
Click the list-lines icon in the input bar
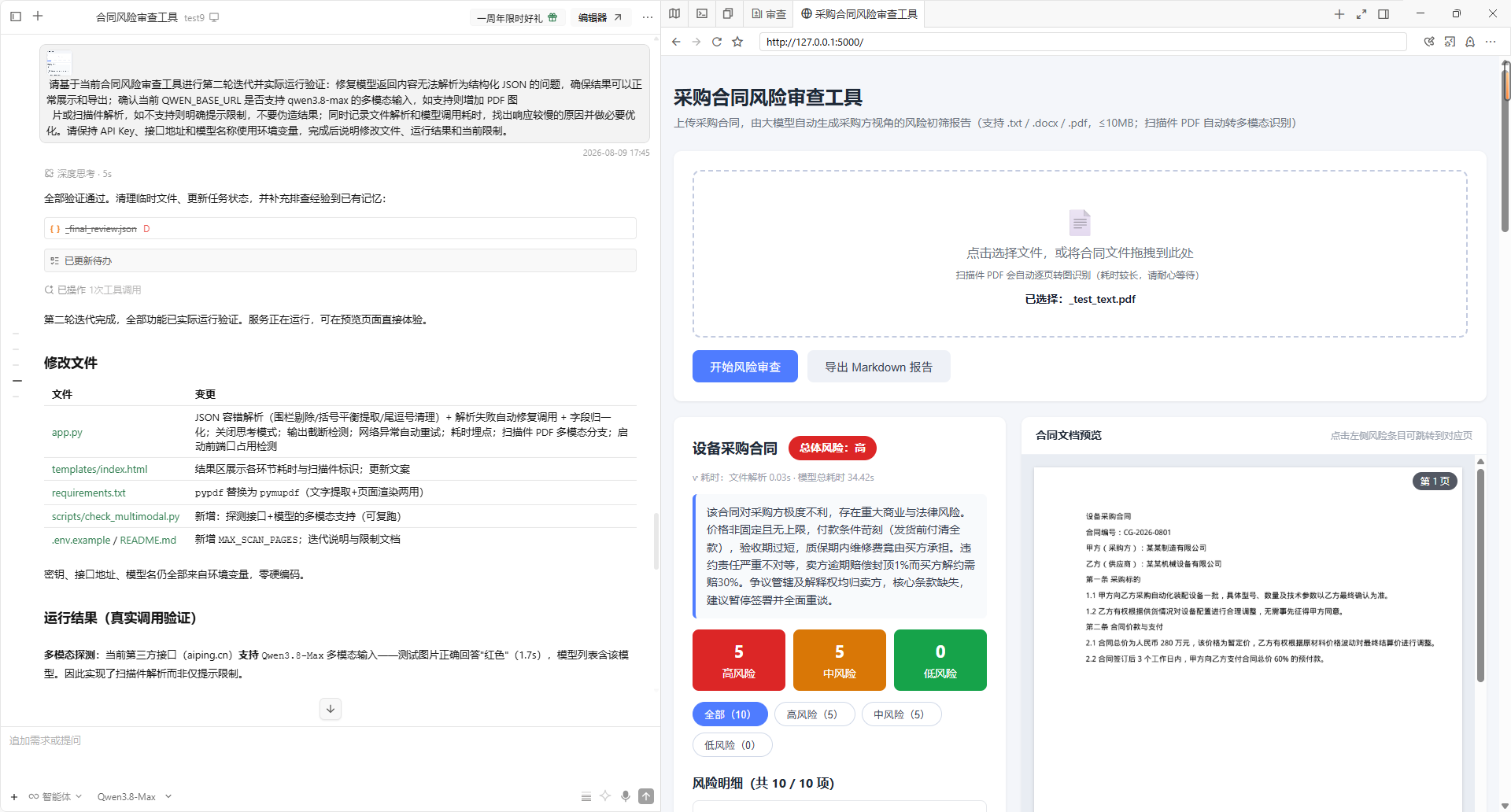(586, 796)
